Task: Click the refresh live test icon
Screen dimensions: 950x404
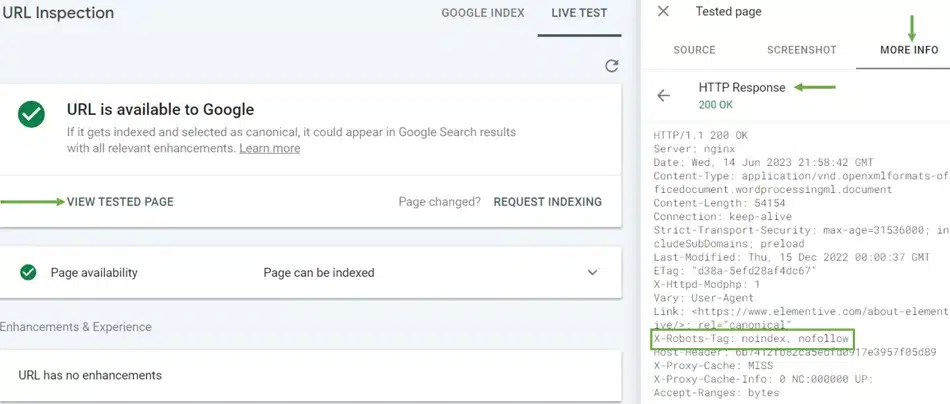Action: [612, 66]
